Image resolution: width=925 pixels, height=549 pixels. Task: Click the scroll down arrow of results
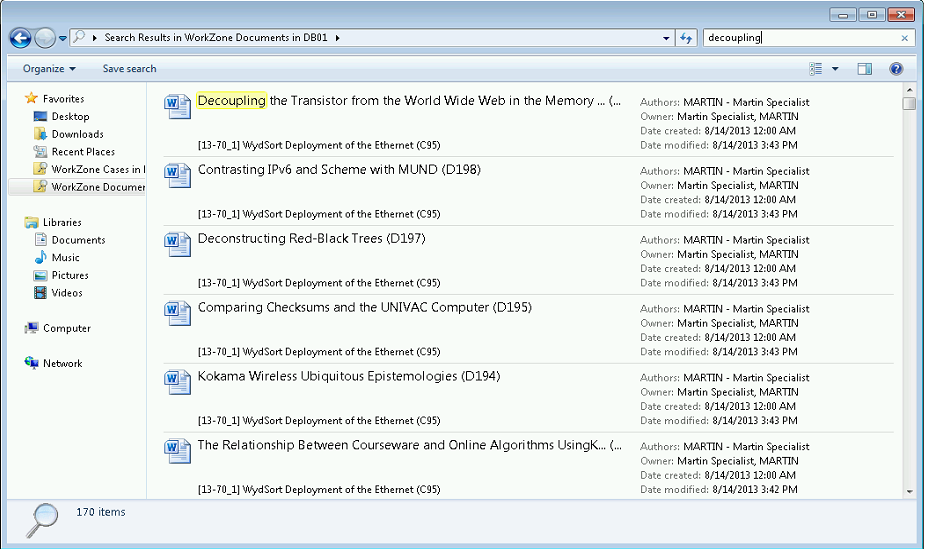pyautogui.click(x=909, y=491)
